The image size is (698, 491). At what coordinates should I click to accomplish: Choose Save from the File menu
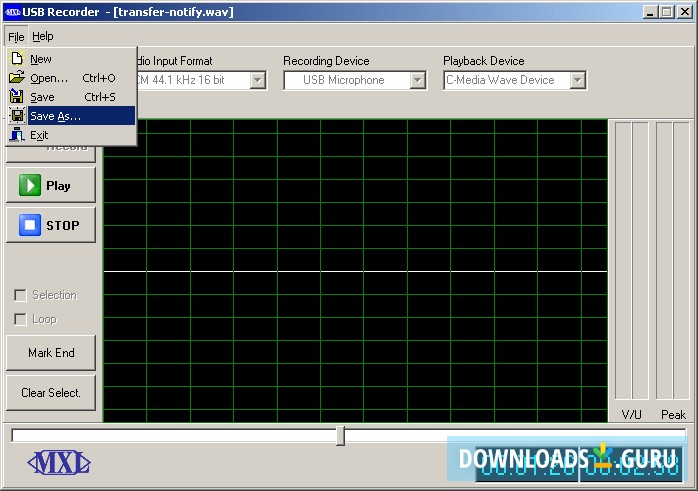pyautogui.click(x=71, y=97)
